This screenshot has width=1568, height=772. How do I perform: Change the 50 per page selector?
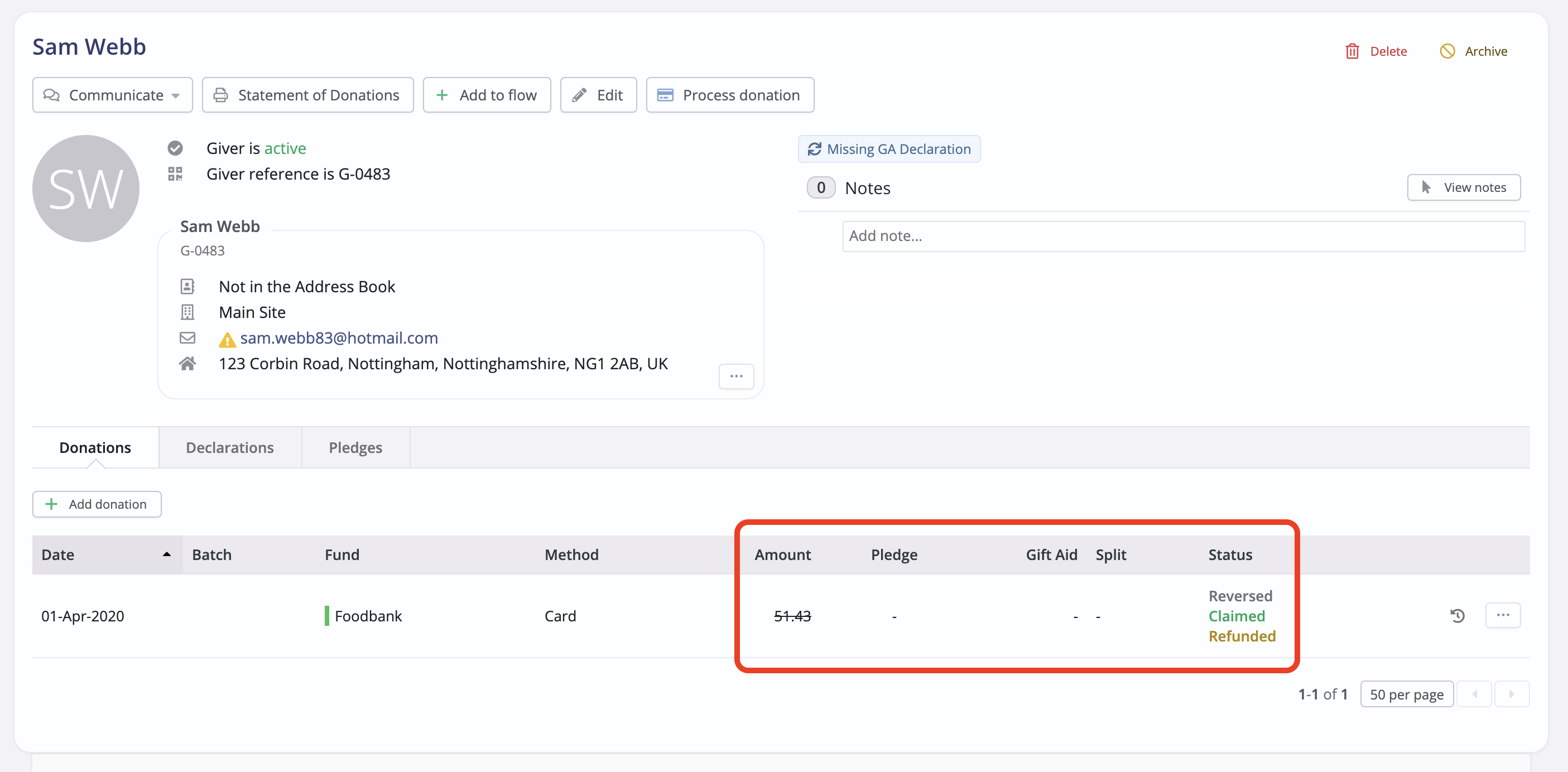(1406, 694)
